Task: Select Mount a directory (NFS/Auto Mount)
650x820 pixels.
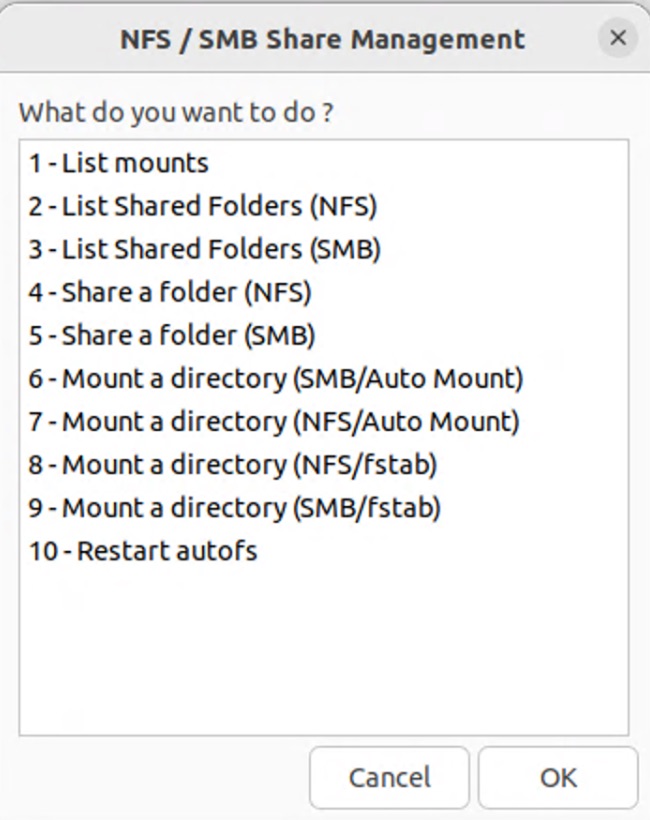Action: (274, 421)
